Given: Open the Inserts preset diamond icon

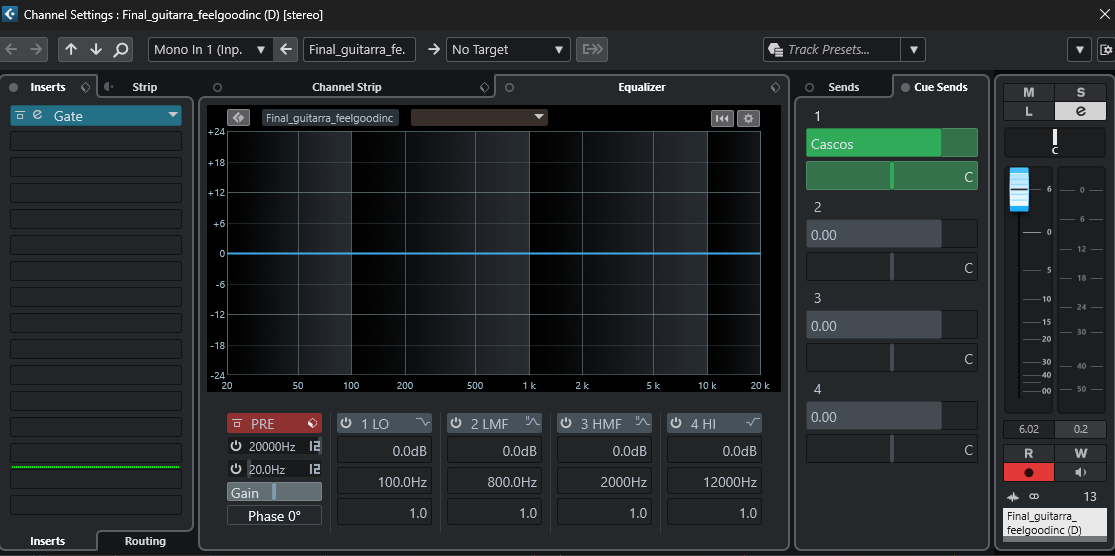Looking at the screenshot, I should pyautogui.click(x=85, y=87).
